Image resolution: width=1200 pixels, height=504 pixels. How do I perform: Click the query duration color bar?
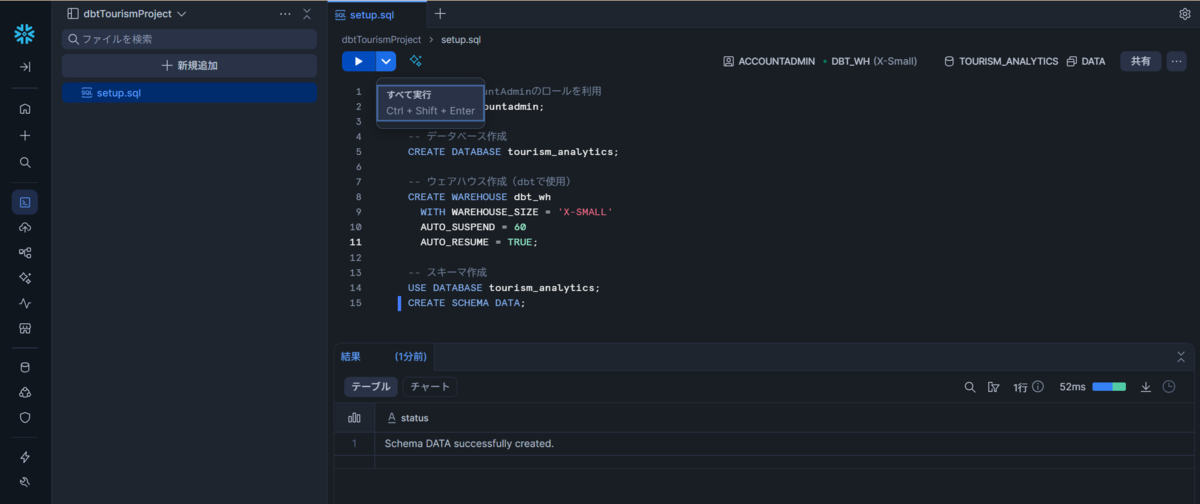[x=1109, y=387]
